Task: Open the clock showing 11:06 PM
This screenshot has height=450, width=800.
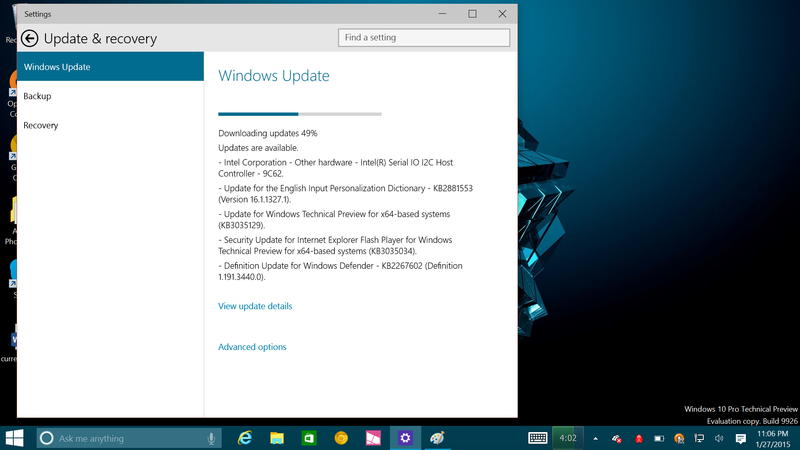Action: tap(772, 439)
